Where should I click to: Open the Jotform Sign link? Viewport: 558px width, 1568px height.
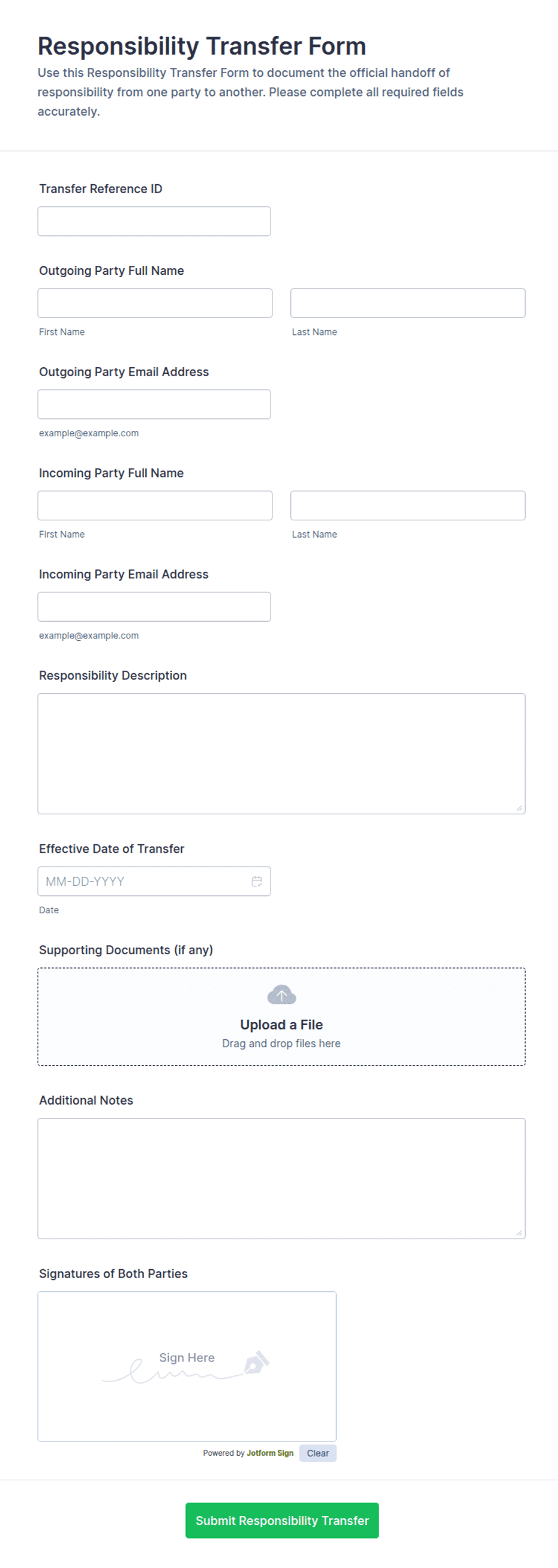269,1453
